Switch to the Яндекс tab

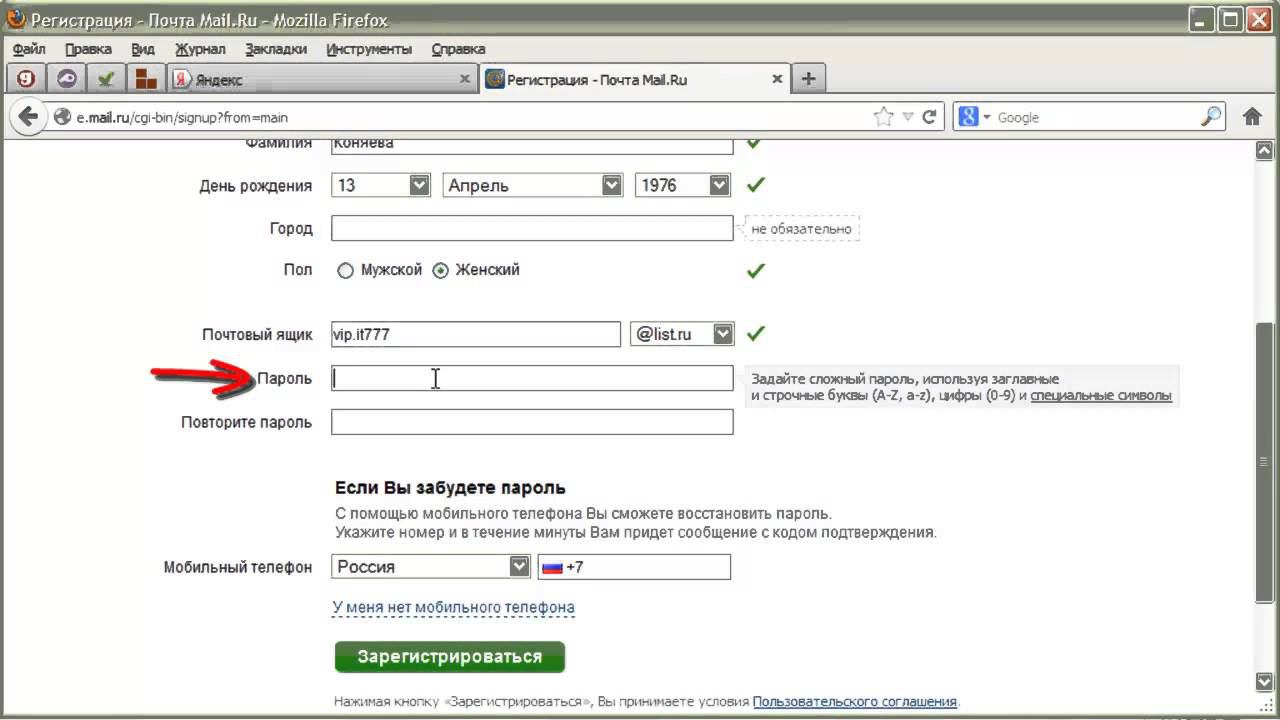(x=322, y=79)
